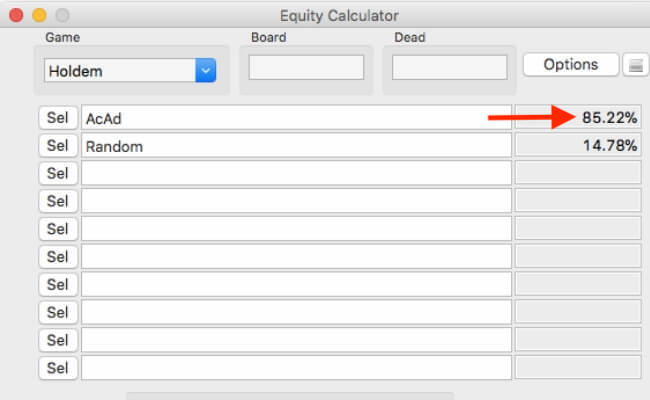Viewport: 650px width, 400px height.
Task: Click the empty hand field in last row
Action: pyautogui.click(x=295, y=368)
